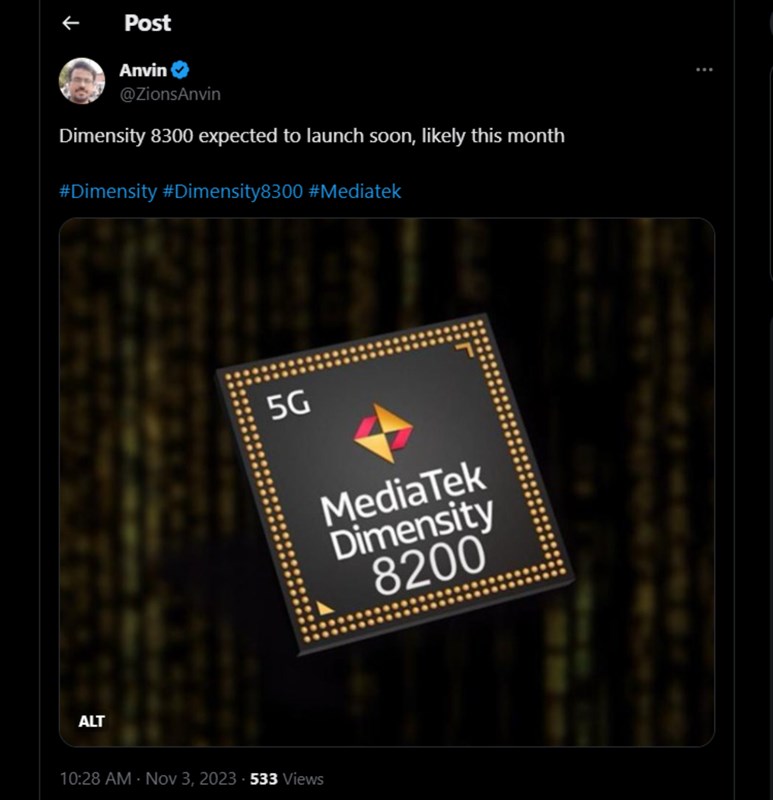Open the #Dimensity hashtag
The image size is (773, 800).
click(x=108, y=191)
